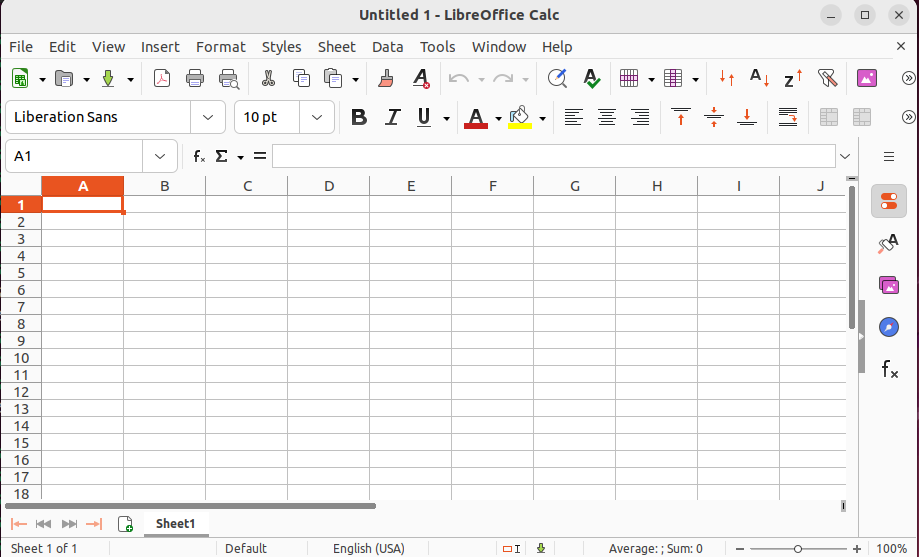The height and width of the screenshot is (557, 919).
Task: Open the underline style dropdown arrow
Action: (446, 118)
